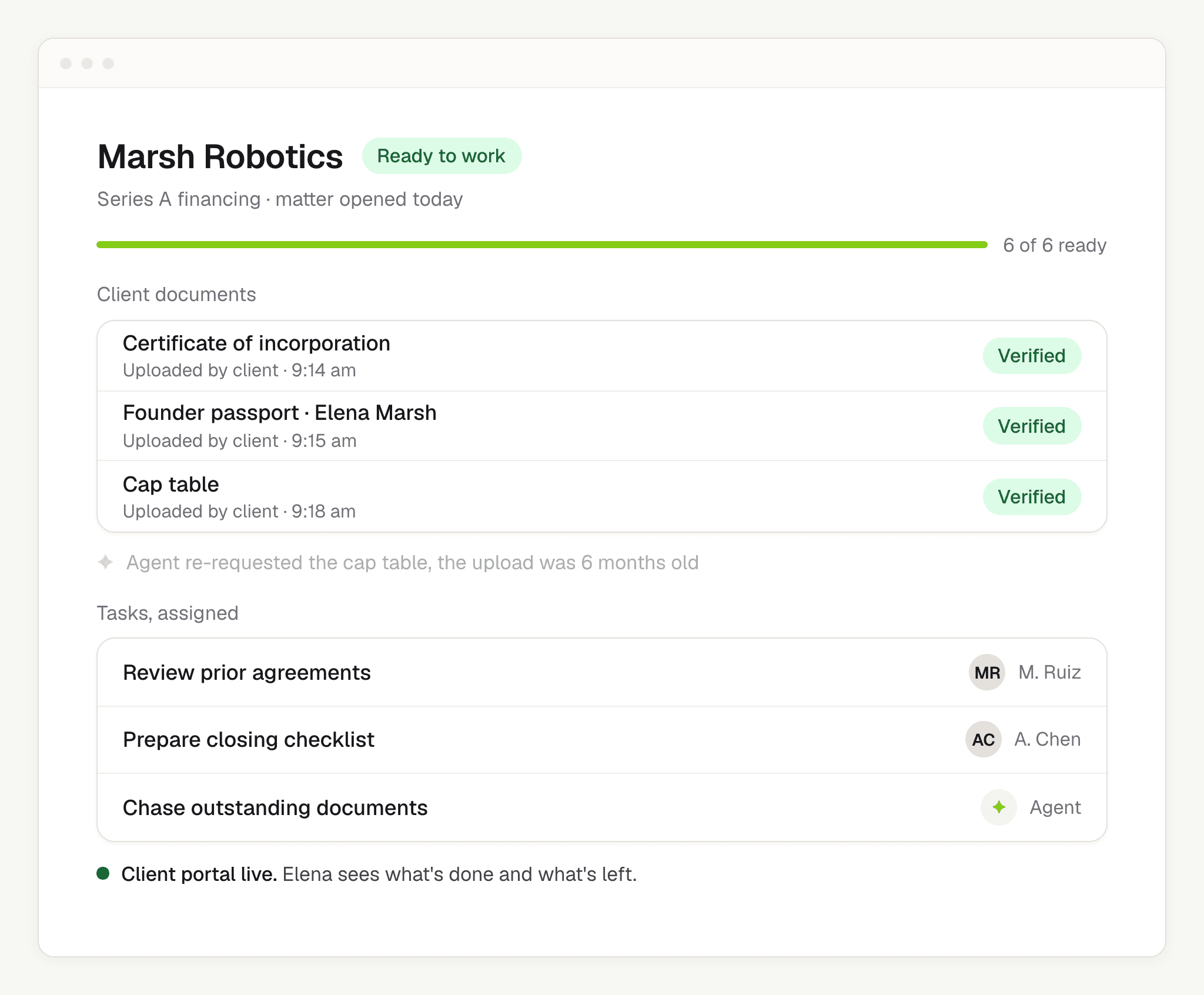Click the green dot beside Client portal live
Screen dimensions: 1204x995
pyautogui.click(x=103, y=873)
